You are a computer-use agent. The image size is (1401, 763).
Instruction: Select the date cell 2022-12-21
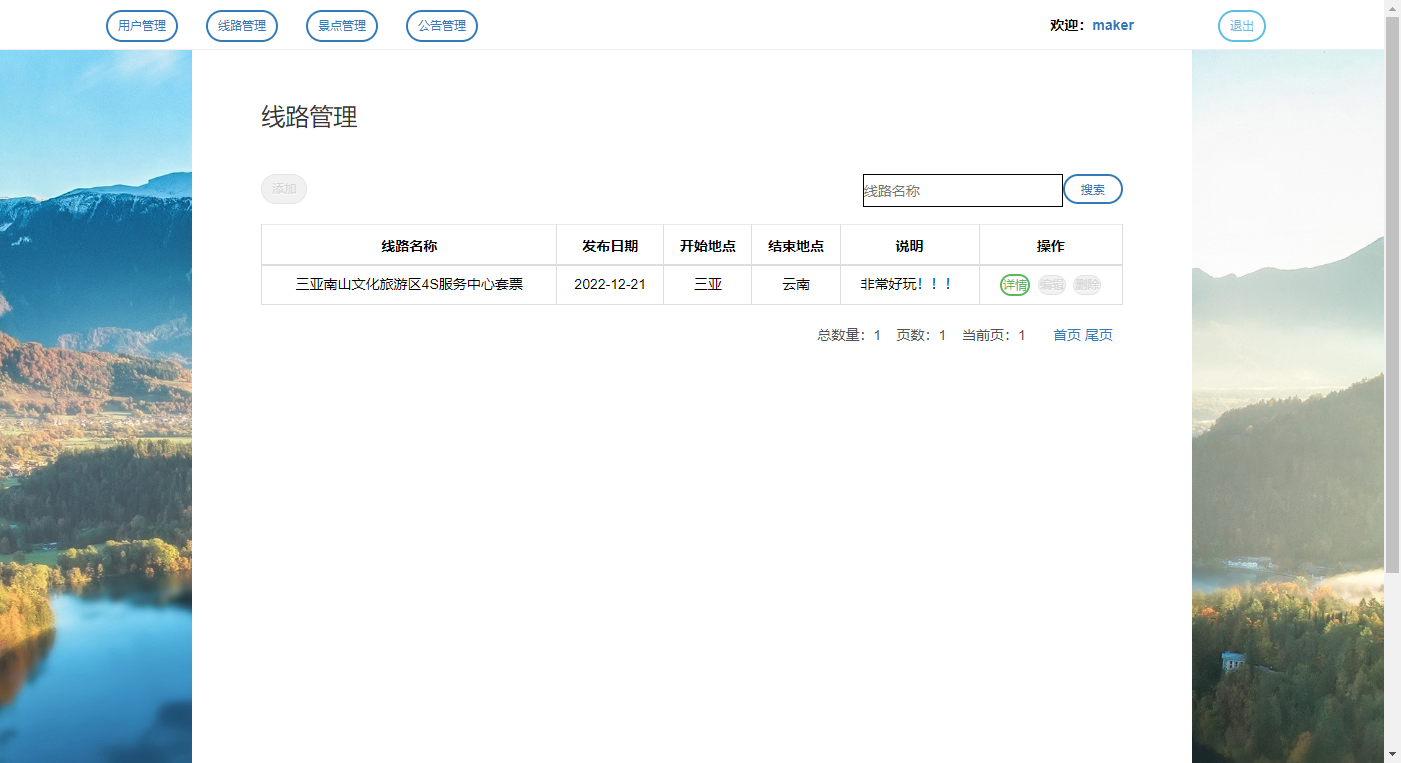click(x=610, y=285)
